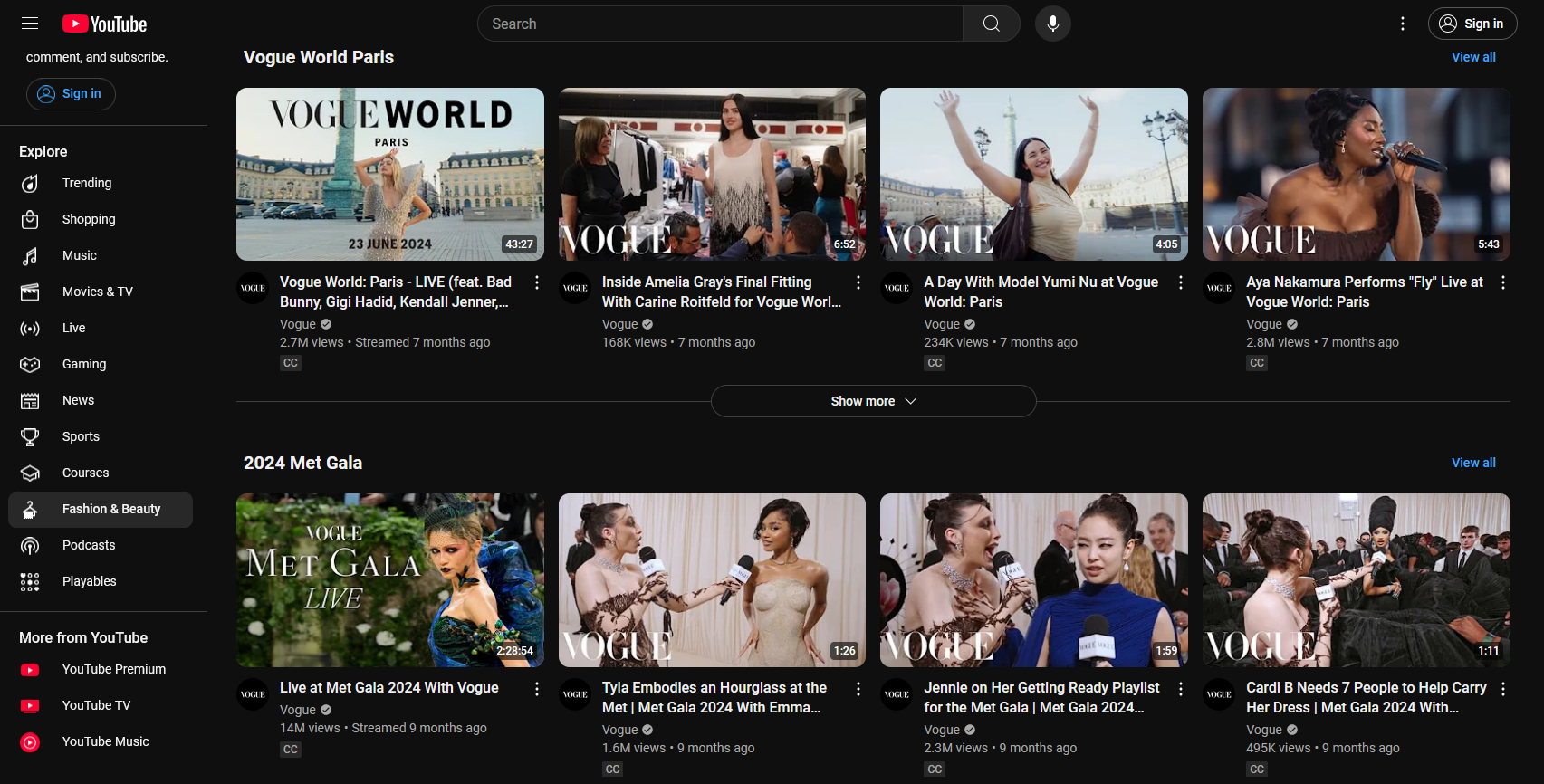
Task: Click the '2024 Met Gala' section heading
Action: pos(302,463)
